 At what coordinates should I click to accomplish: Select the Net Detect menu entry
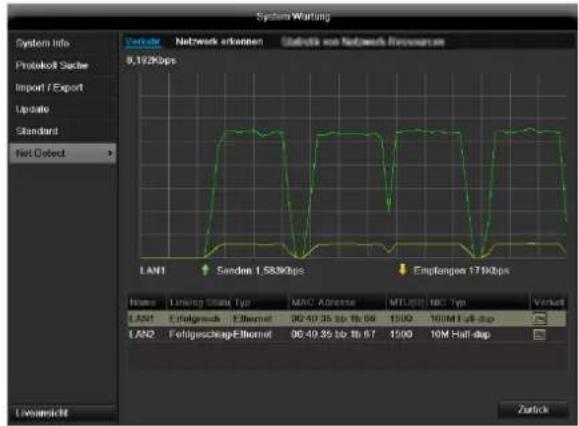click(x=62, y=153)
